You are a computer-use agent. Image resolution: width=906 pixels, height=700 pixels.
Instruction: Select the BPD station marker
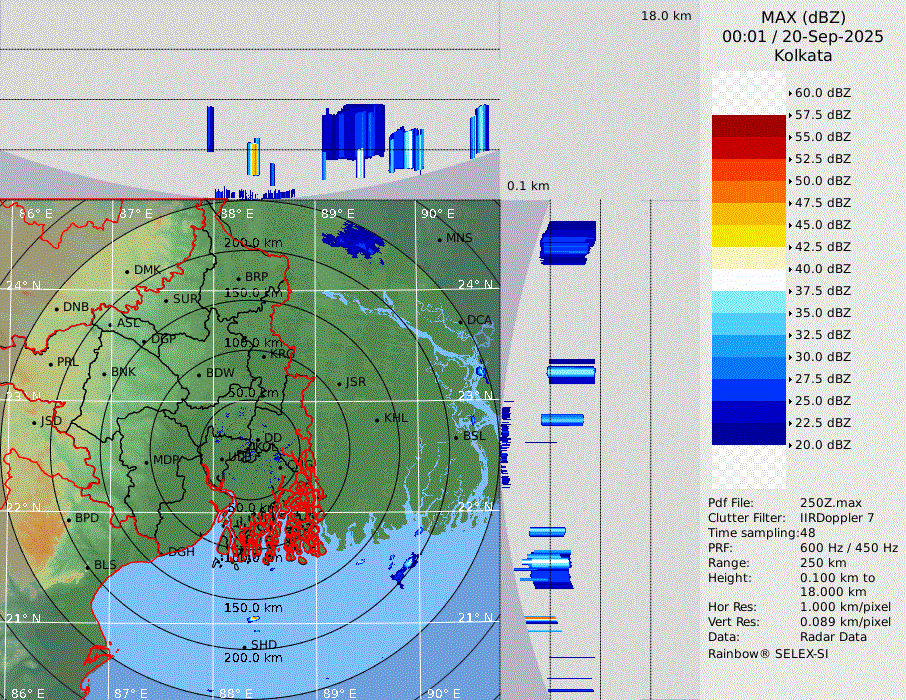pos(68,519)
